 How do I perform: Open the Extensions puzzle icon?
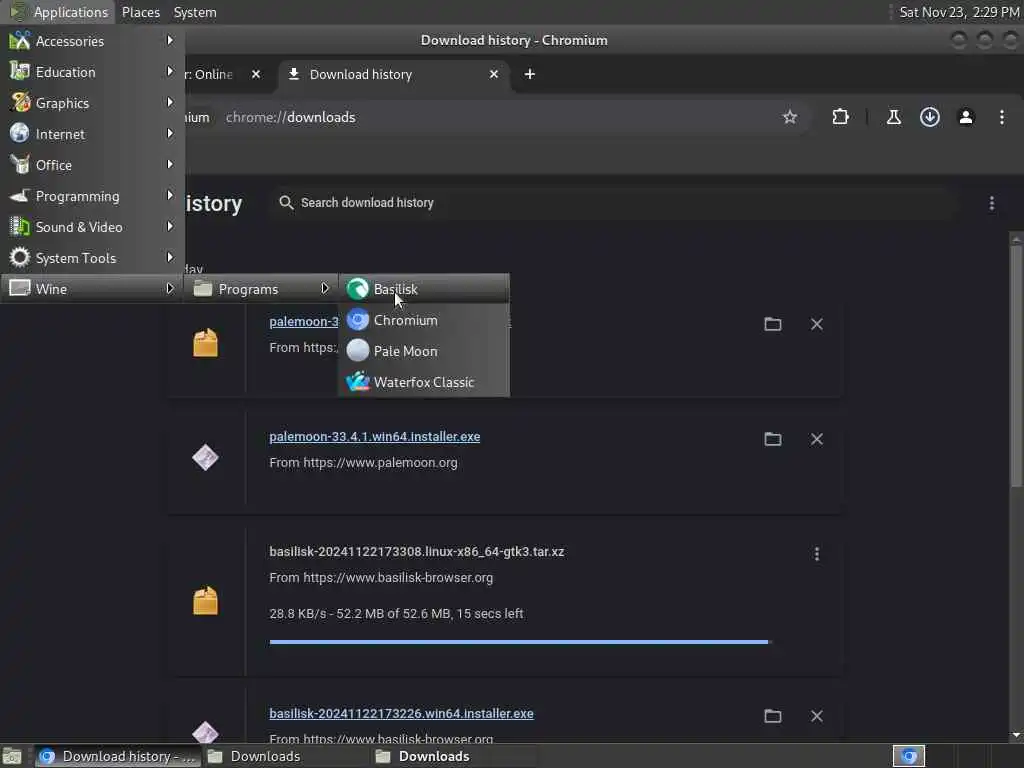840,117
